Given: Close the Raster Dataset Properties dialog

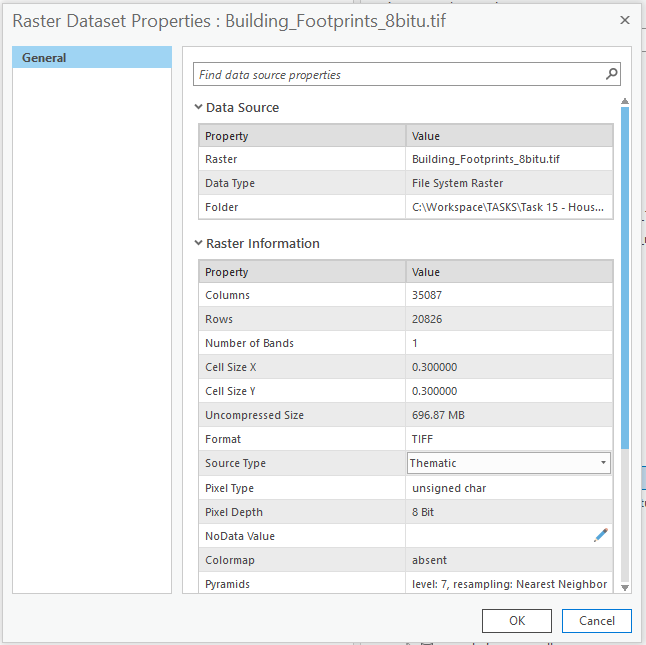Looking at the screenshot, I should coord(625,20).
